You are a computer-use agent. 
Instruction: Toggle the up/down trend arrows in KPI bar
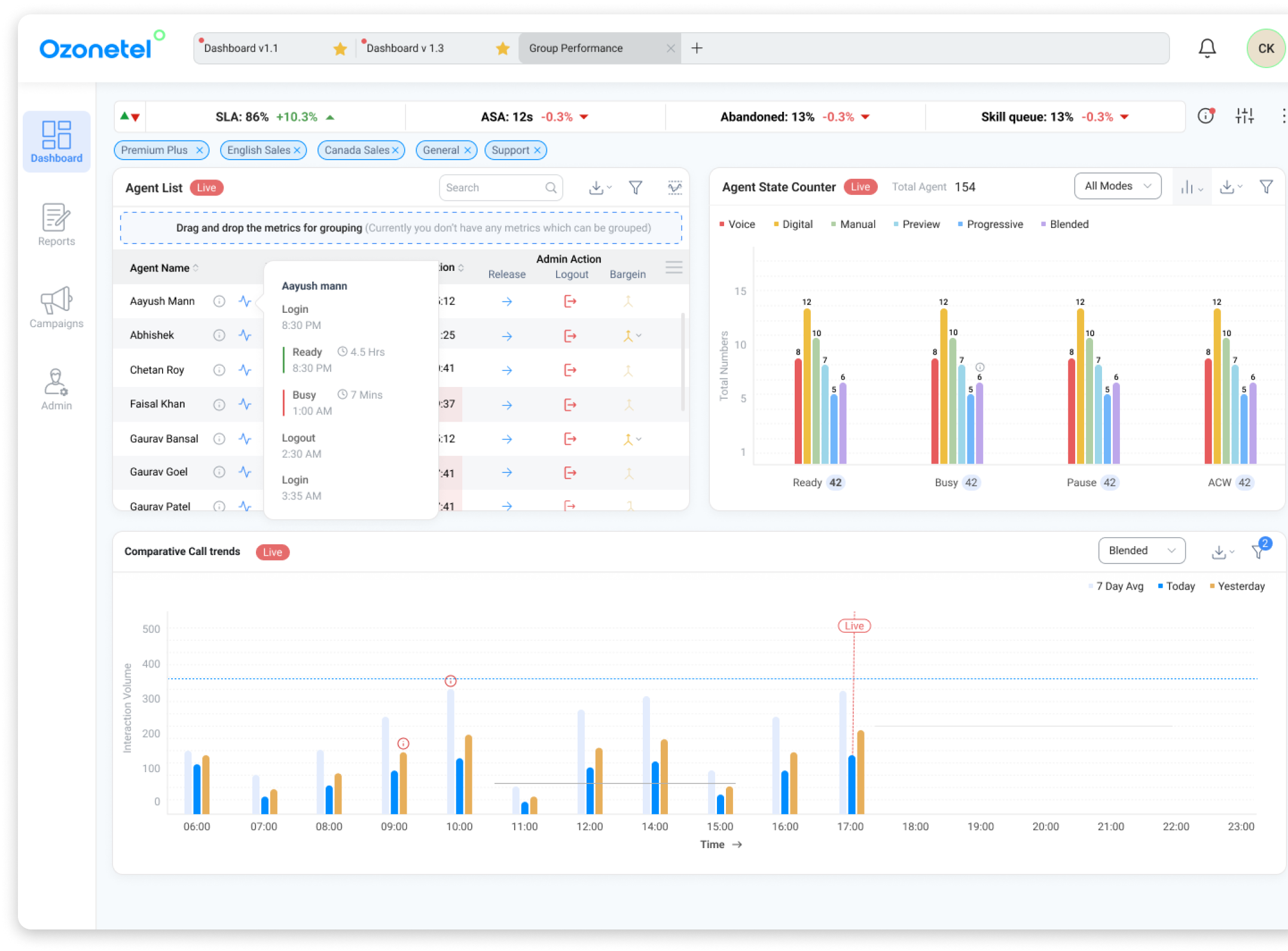130,117
